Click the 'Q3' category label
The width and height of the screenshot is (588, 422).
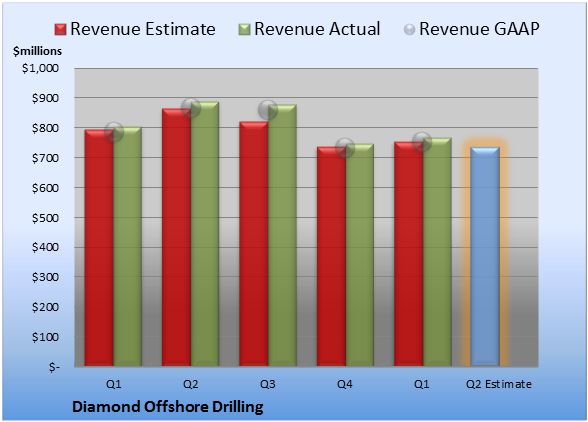click(x=268, y=384)
